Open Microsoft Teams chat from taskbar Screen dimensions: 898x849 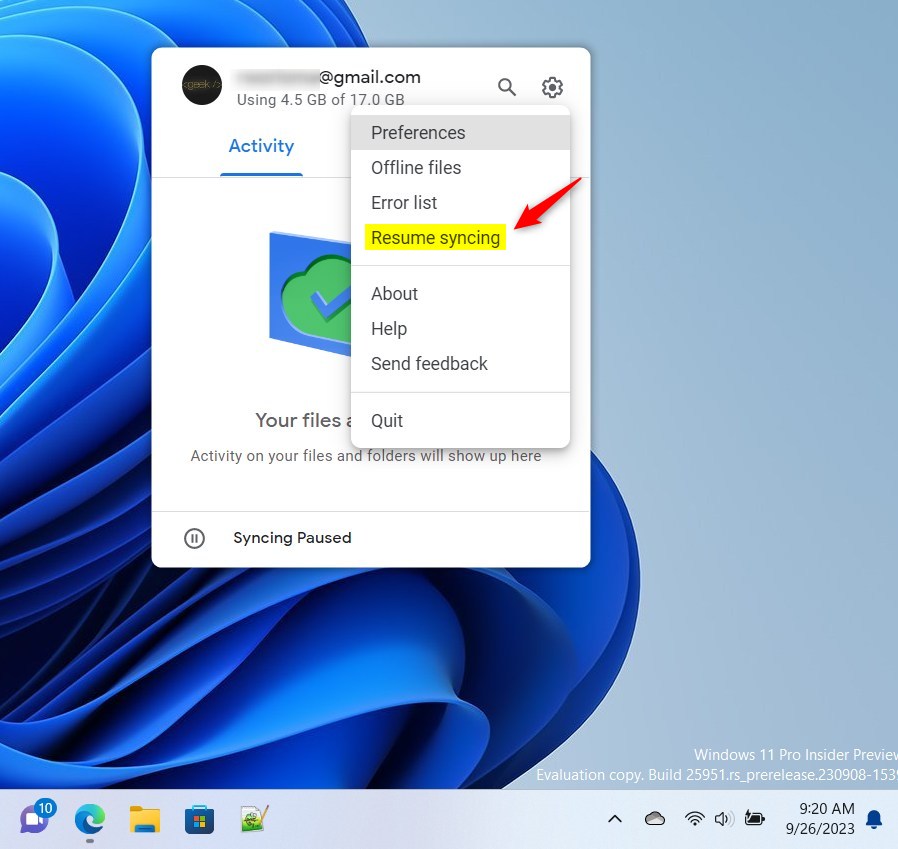click(x=36, y=819)
